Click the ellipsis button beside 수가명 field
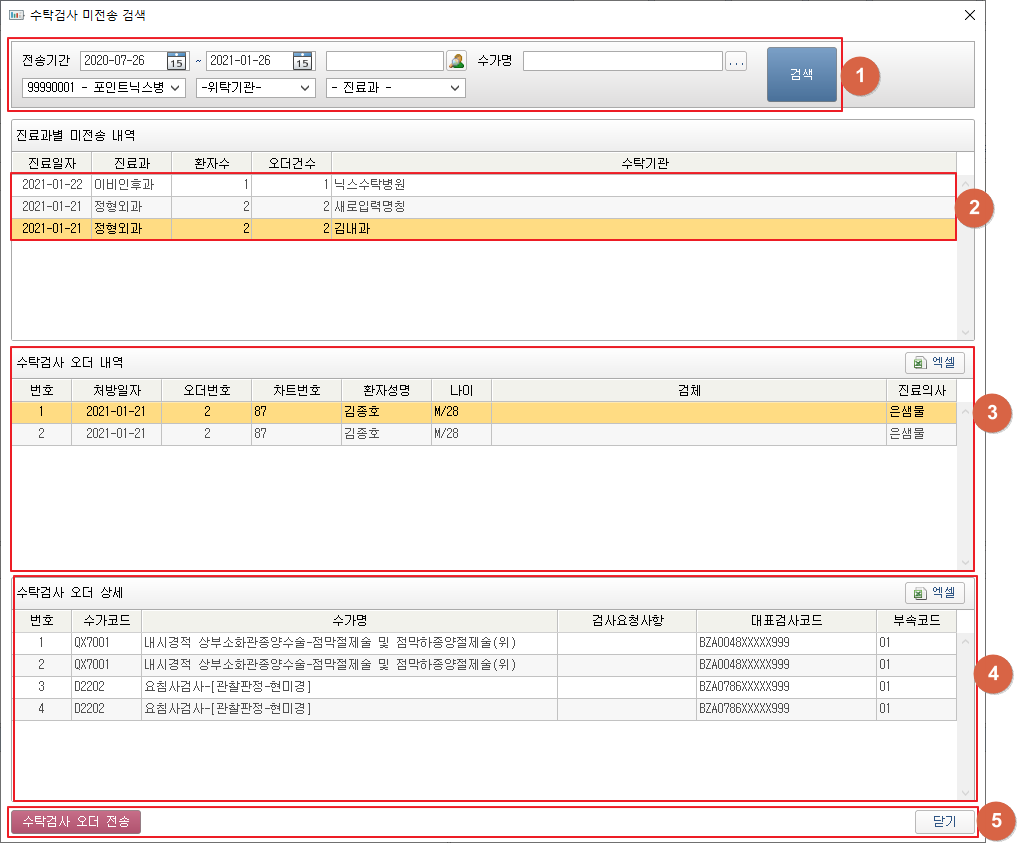Viewport: 1018px width, 843px height. (736, 62)
